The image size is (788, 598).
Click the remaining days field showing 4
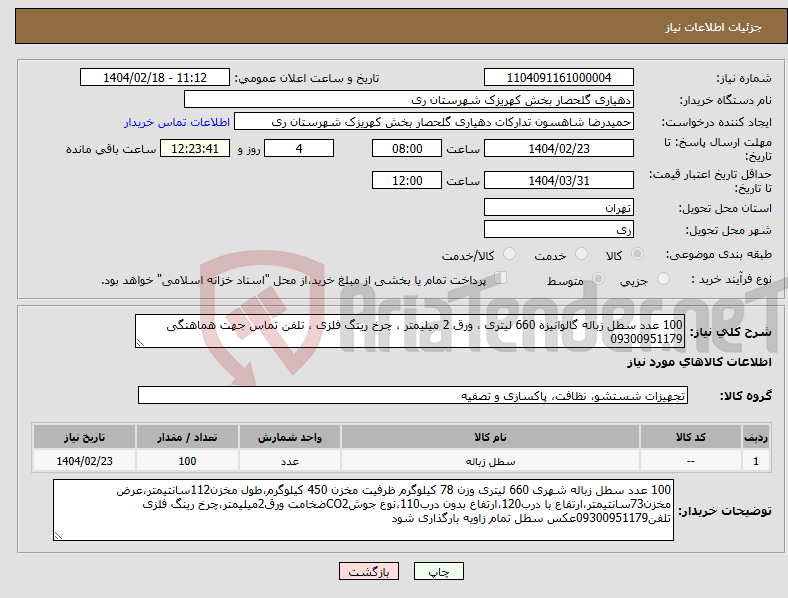[x=299, y=148]
